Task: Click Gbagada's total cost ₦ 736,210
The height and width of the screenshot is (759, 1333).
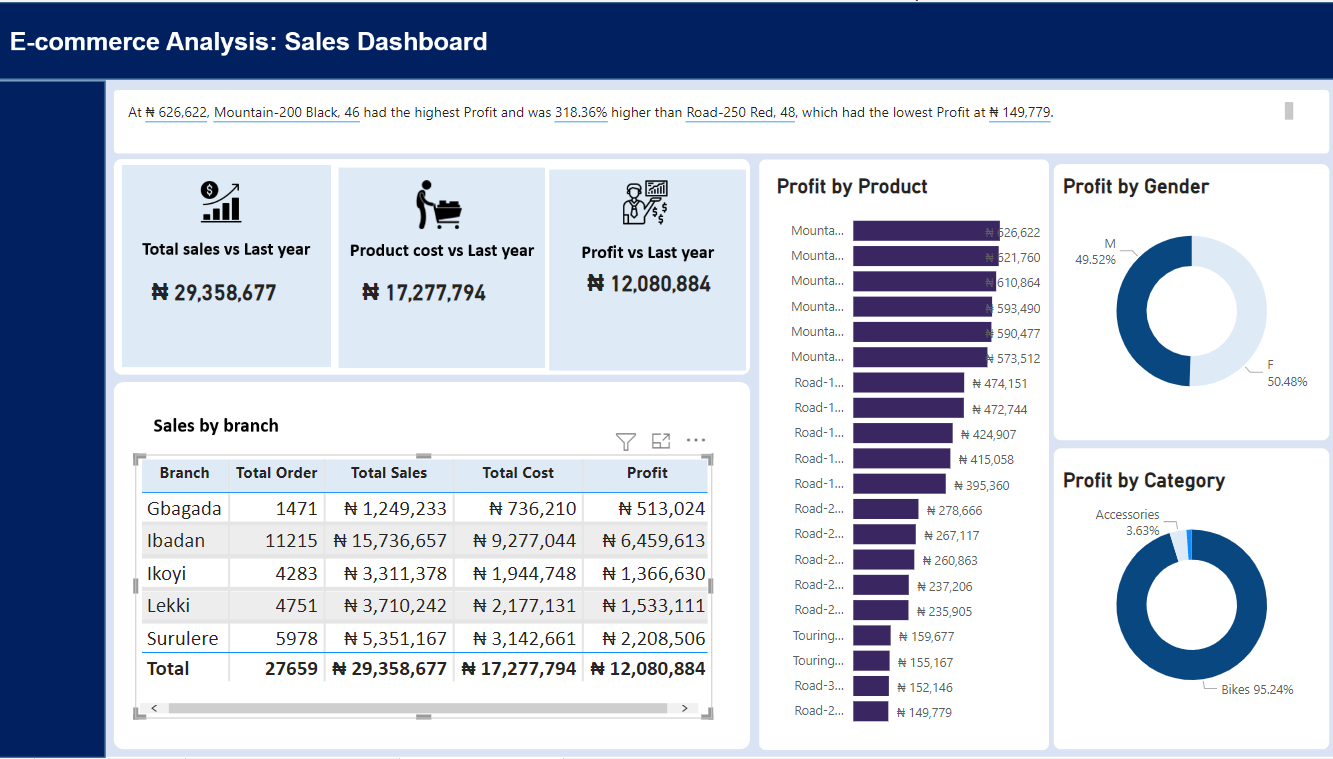Action: pyautogui.click(x=533, y=508)
